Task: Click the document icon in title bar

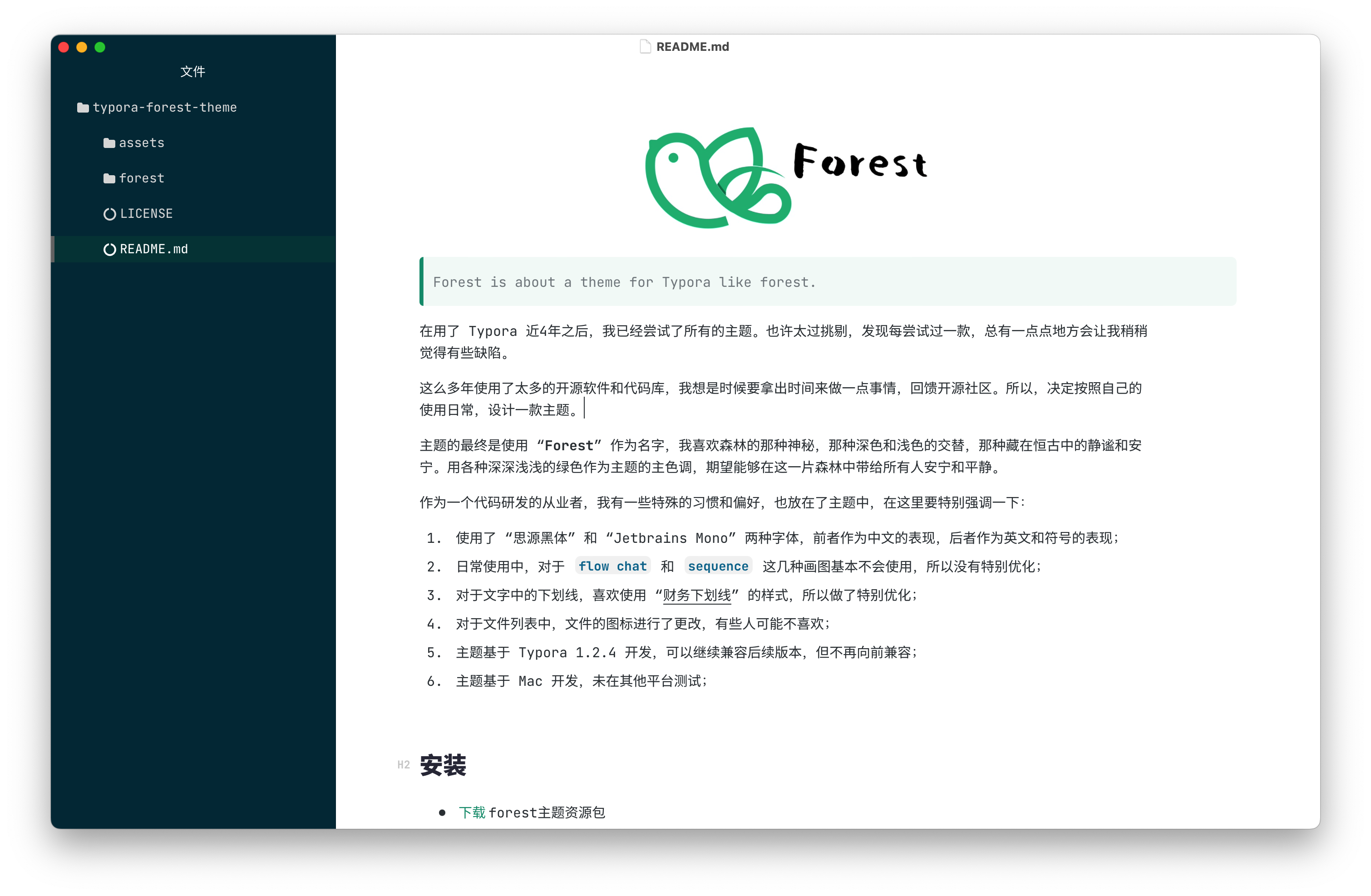Action: 645,47
